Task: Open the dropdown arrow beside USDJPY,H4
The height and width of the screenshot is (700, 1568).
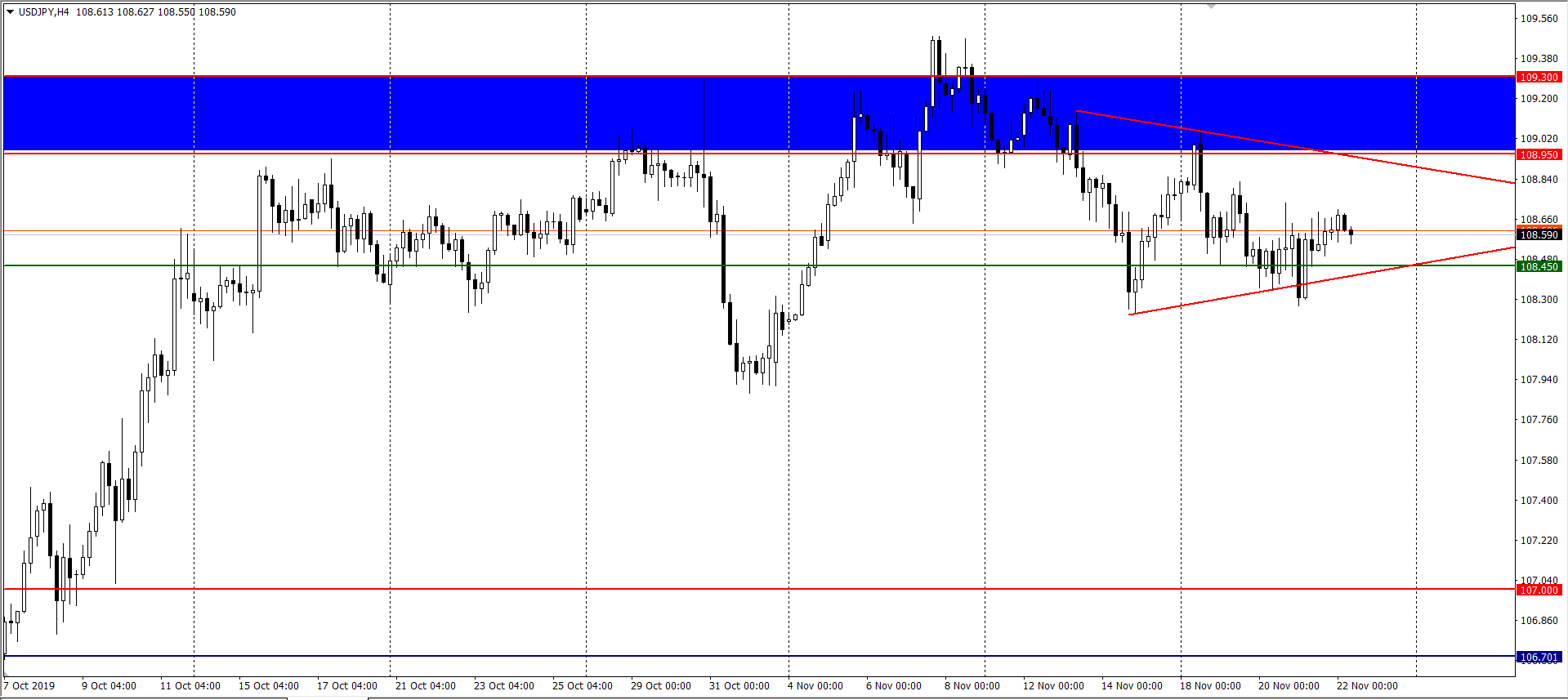Action: pos(11,12)
